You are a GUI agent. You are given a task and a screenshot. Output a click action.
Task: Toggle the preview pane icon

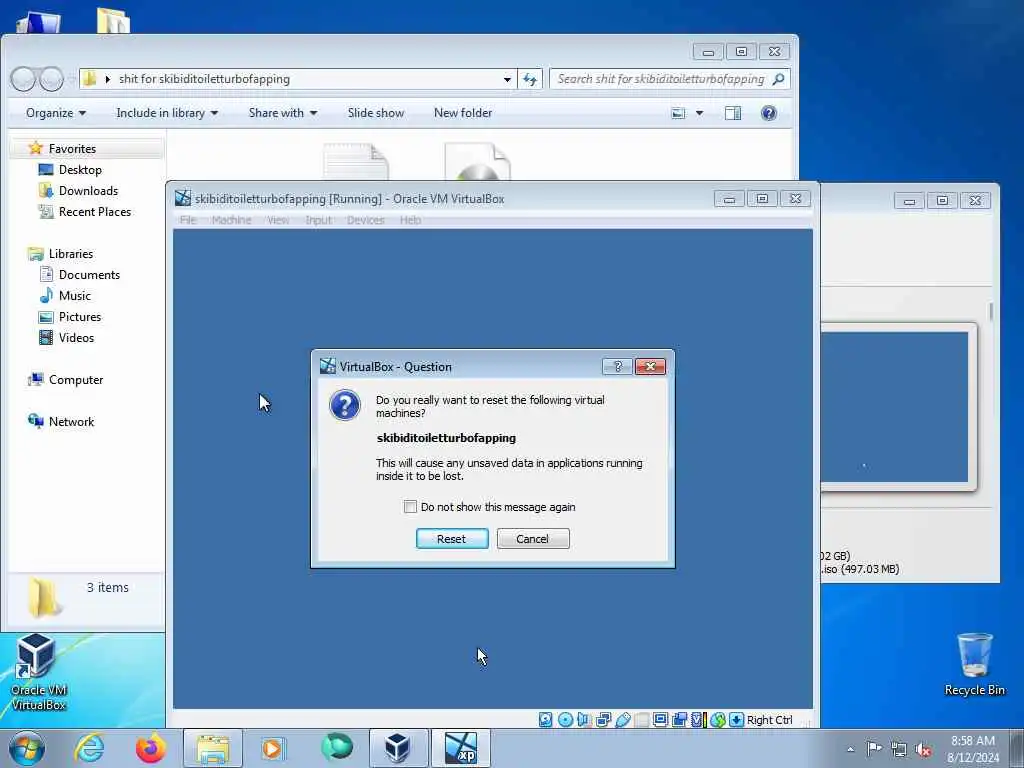coord(733,113)
